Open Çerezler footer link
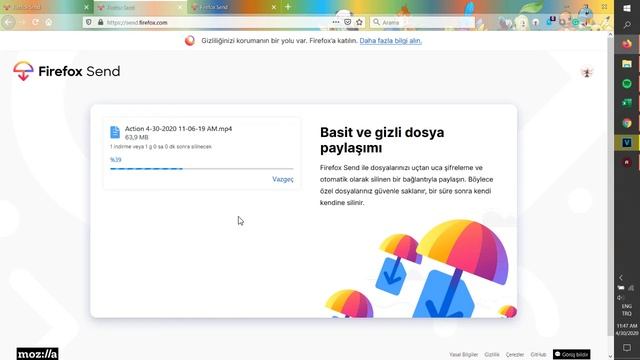 pyautogui.click(x=515, y=355)
